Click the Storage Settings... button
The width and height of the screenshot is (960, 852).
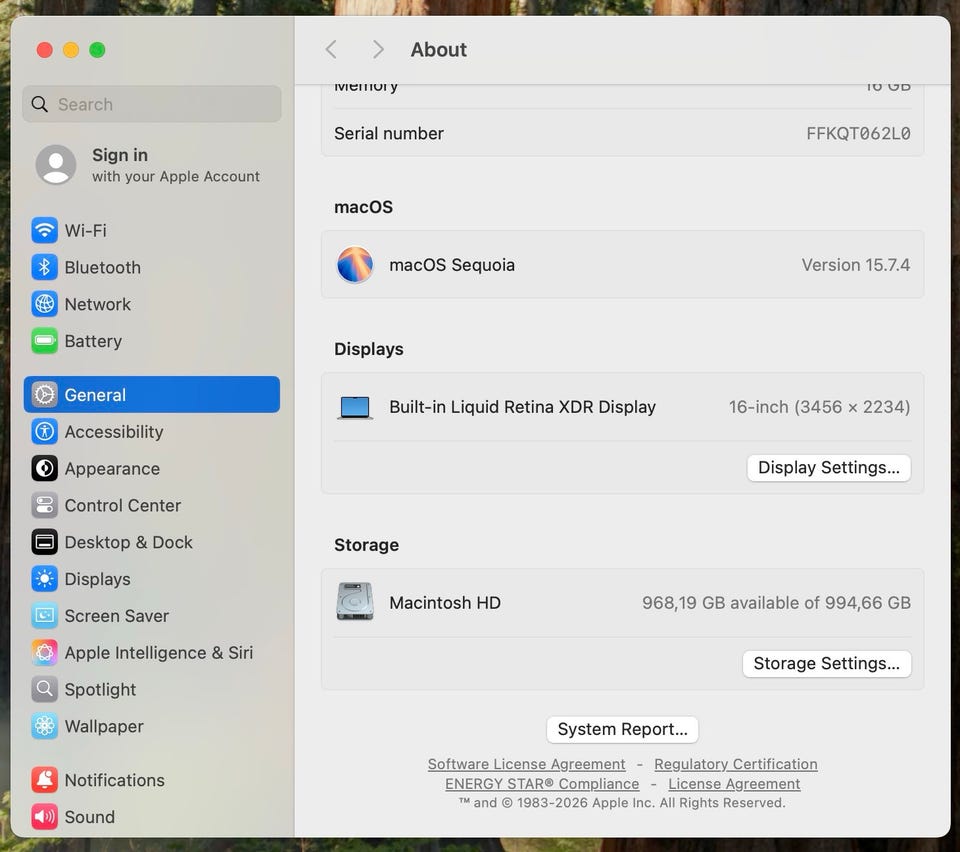click(x=826, y=663)
